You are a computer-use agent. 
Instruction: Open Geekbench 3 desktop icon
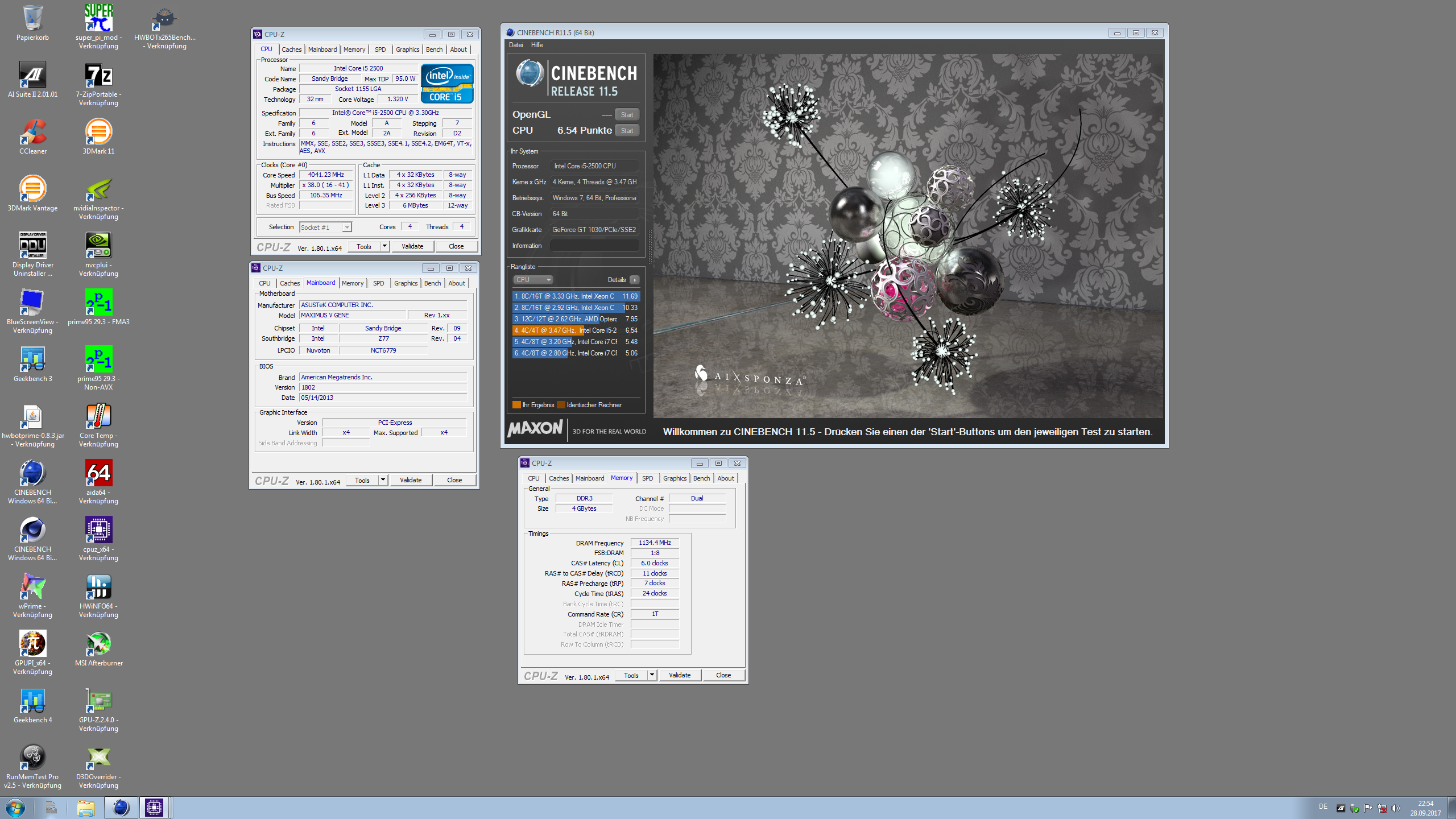click(32, 364)
